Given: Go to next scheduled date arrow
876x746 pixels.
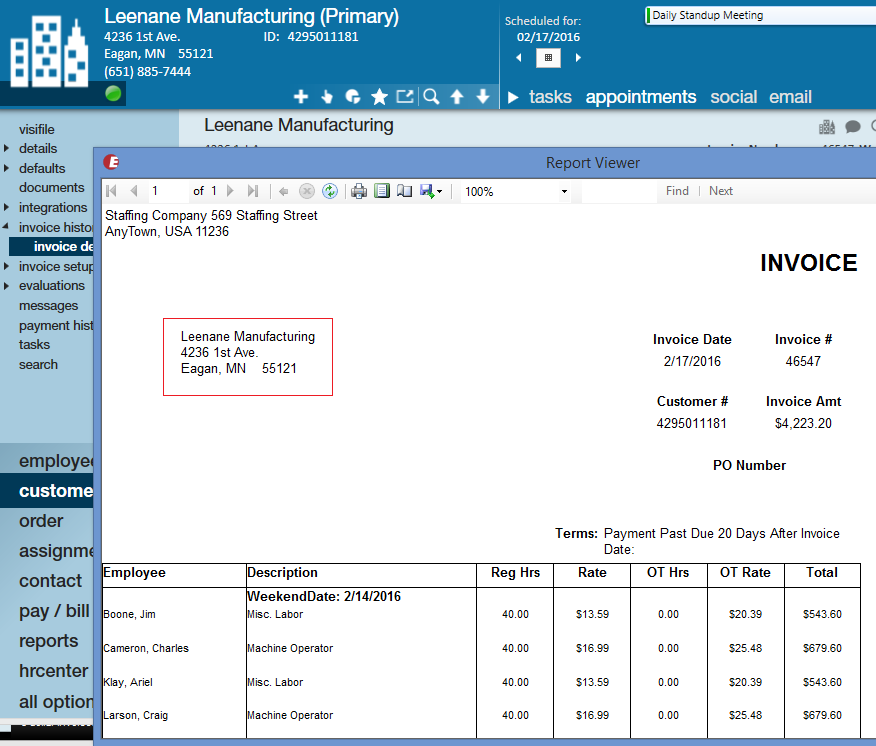Looking at the screenshot, I should pos(578,58).
